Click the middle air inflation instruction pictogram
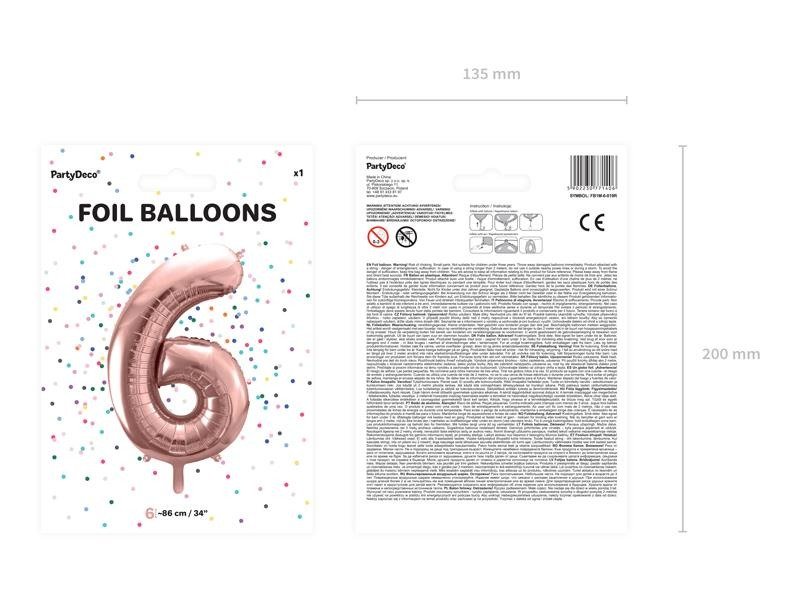The image size is (800, 600). click(x=506, y=245)
